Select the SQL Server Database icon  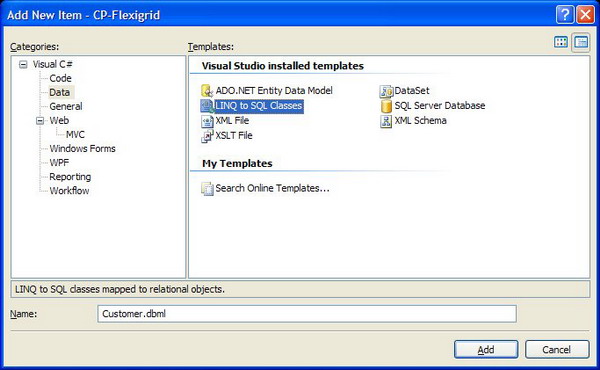[386, 106]
